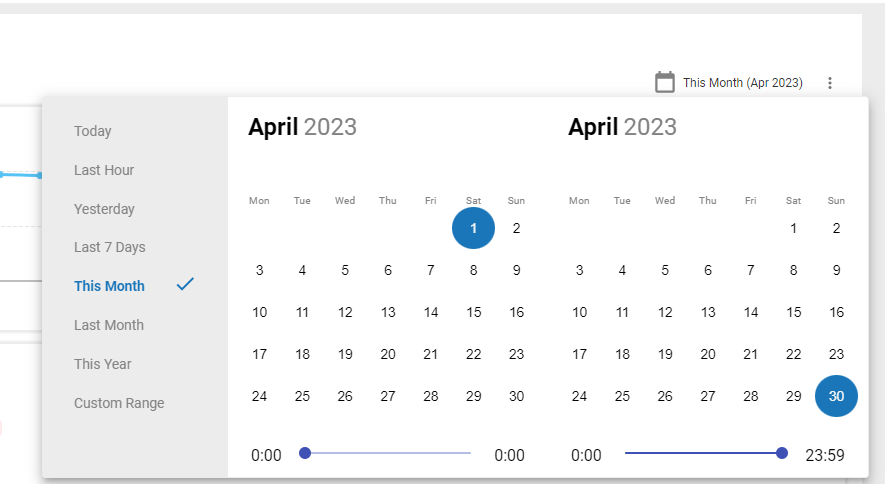The width and height of the screenshot is (885, 484).
Task: Click the start time slider handle
Action: click(305, 453)
